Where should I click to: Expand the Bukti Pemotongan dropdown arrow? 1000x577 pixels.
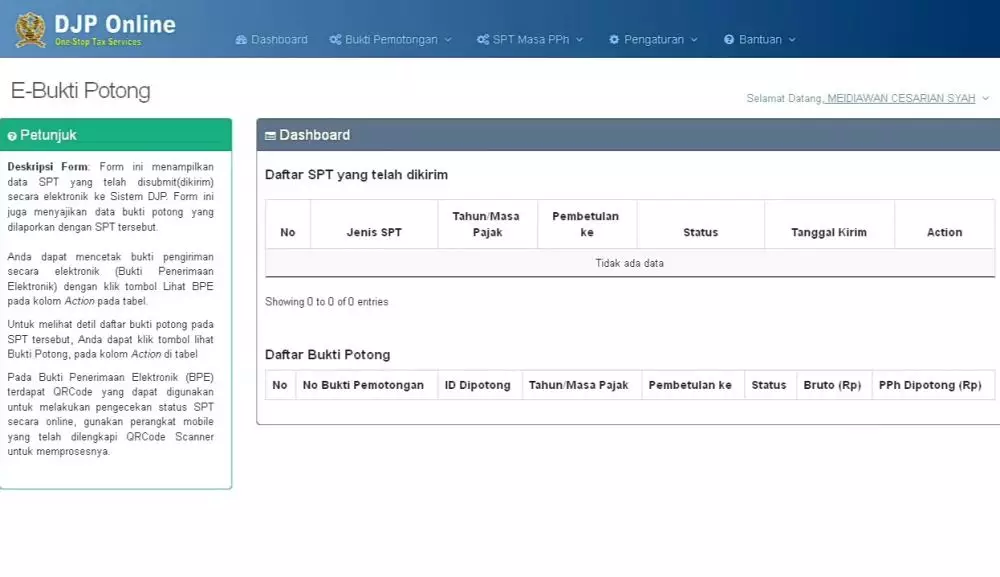[x=448, y=40]
